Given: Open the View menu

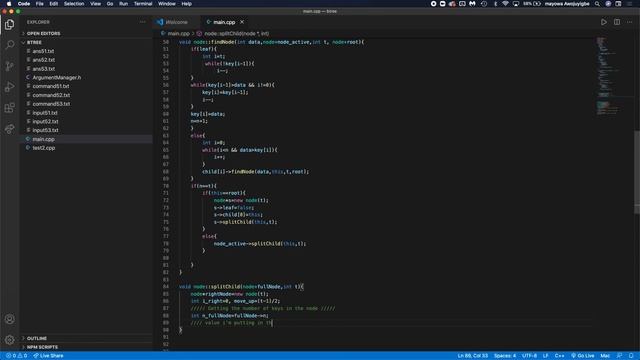Looking at the screenshot, I should (x=96, y=4).
